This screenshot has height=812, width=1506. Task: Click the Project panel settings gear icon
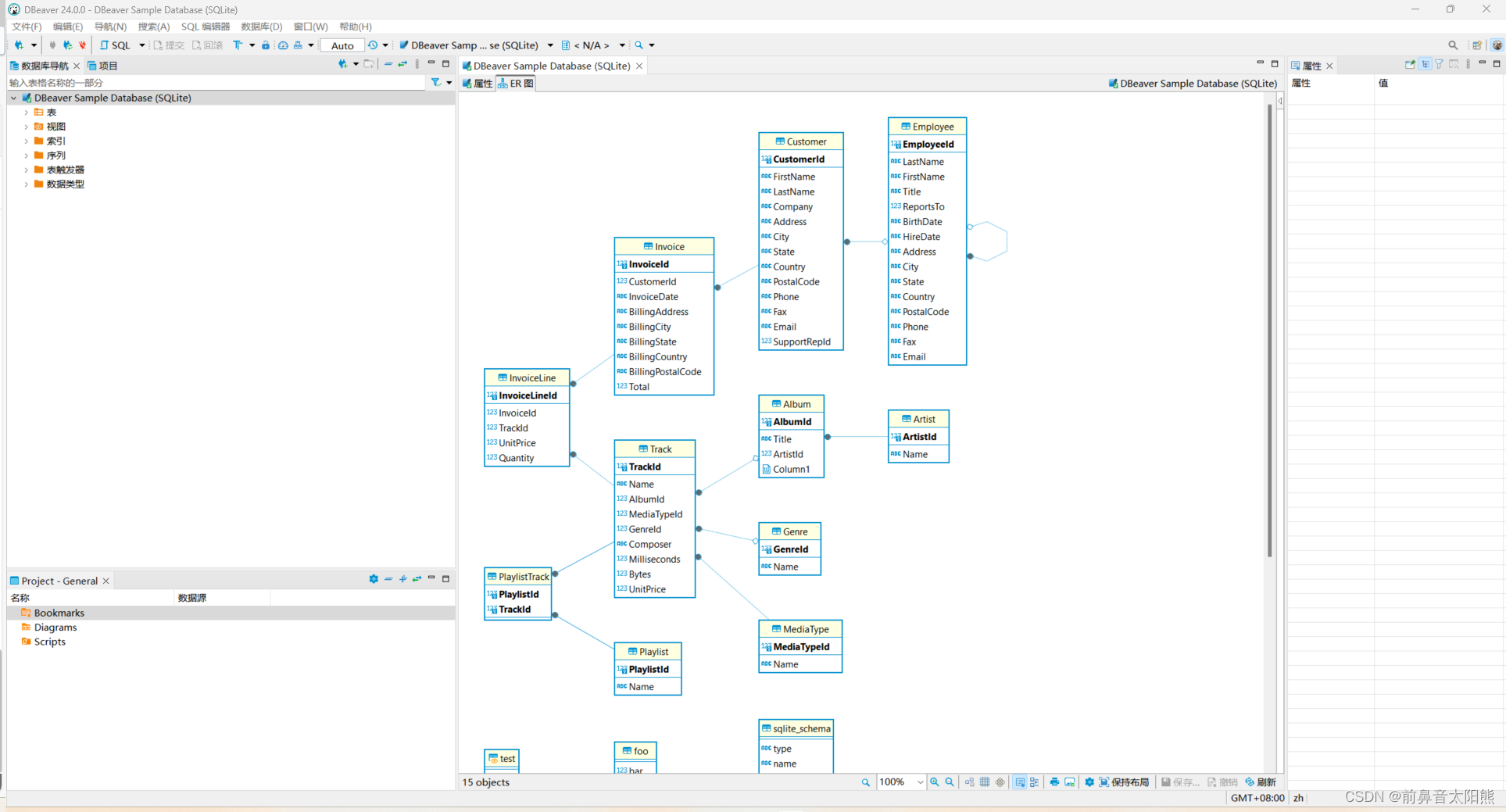click(x=374, y=579)
